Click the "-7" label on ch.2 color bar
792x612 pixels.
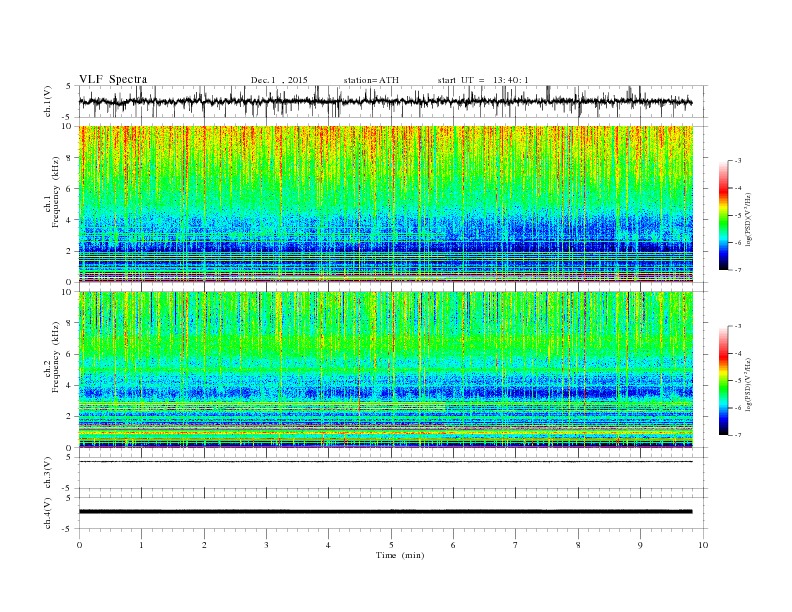tap(737, 435)
